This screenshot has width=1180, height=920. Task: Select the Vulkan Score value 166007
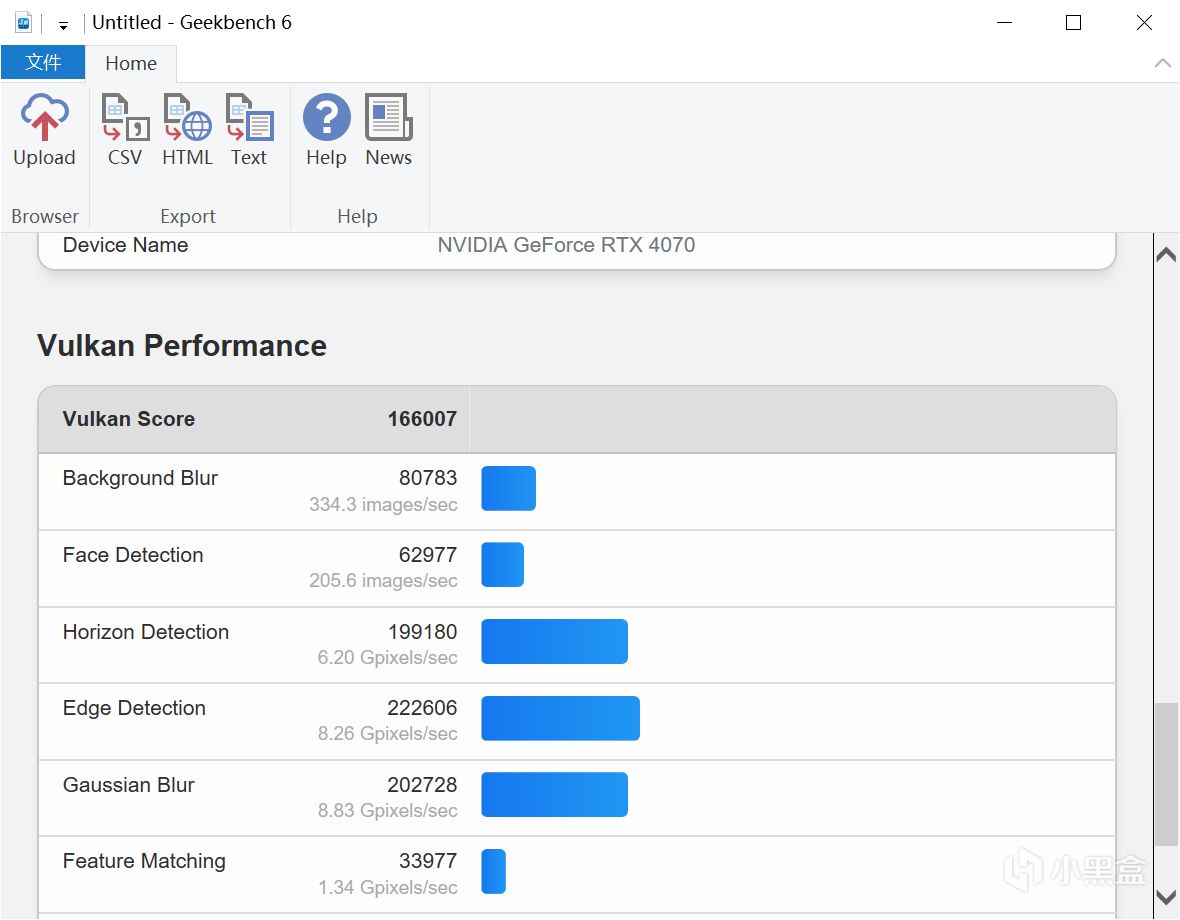point(422,419)
